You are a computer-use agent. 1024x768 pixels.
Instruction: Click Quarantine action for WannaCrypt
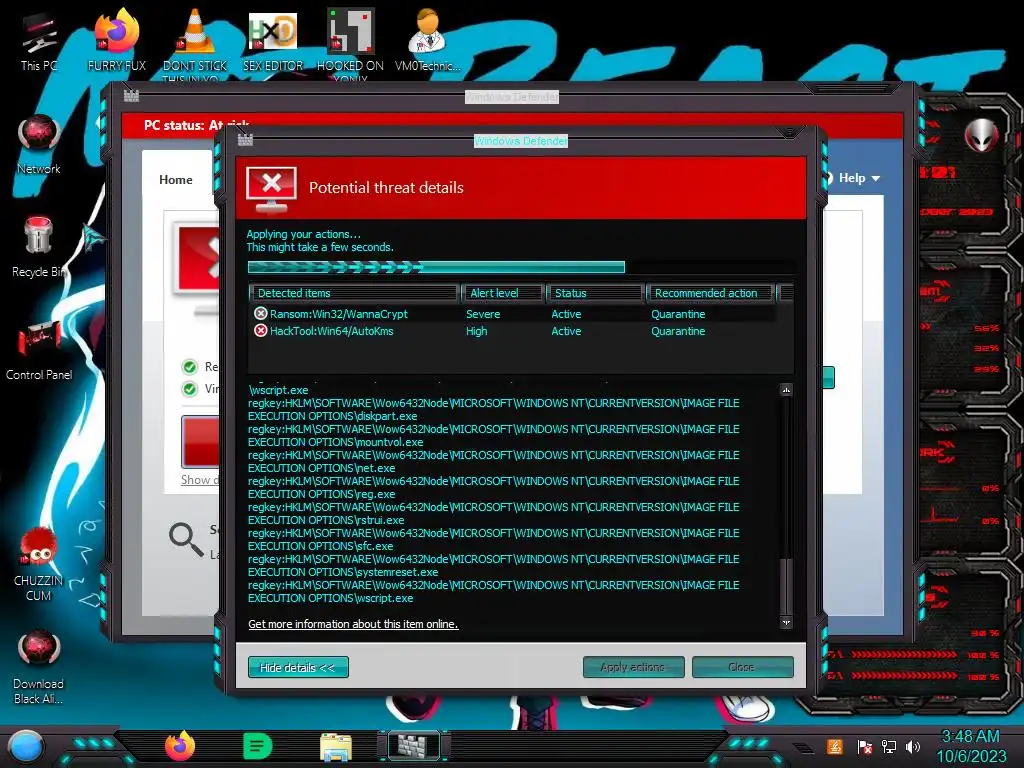[x=678, y=314]
